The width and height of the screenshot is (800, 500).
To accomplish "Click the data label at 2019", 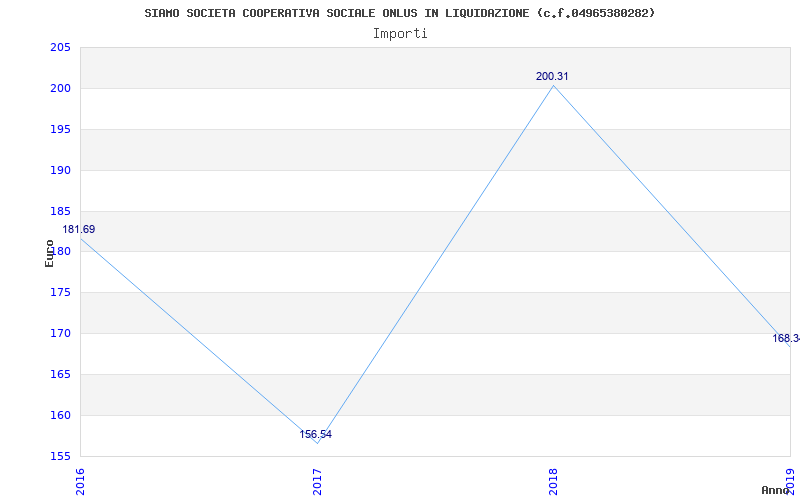I will click(786, 338).
